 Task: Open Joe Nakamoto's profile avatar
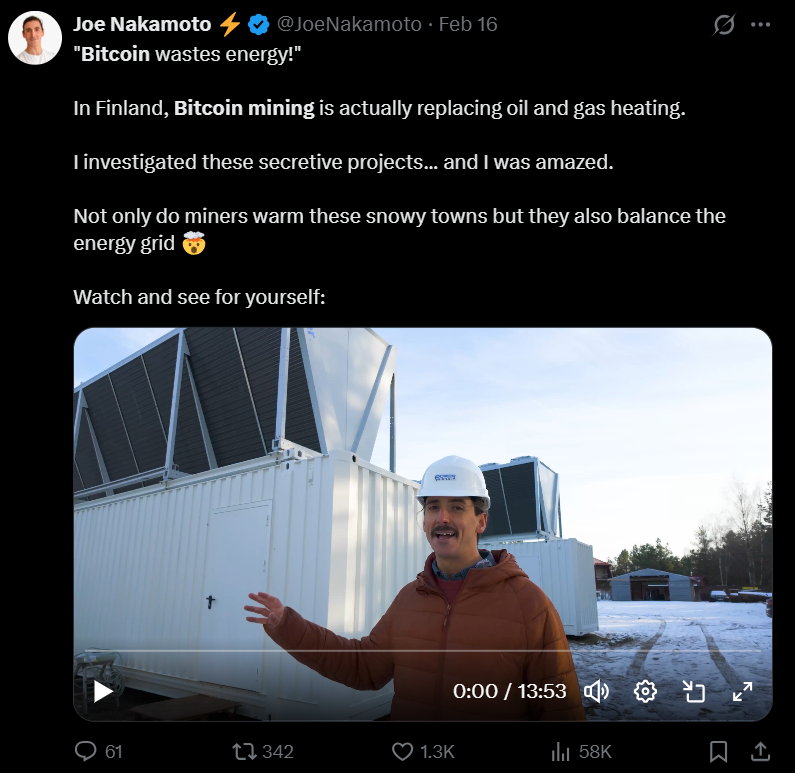click(36, 39)
